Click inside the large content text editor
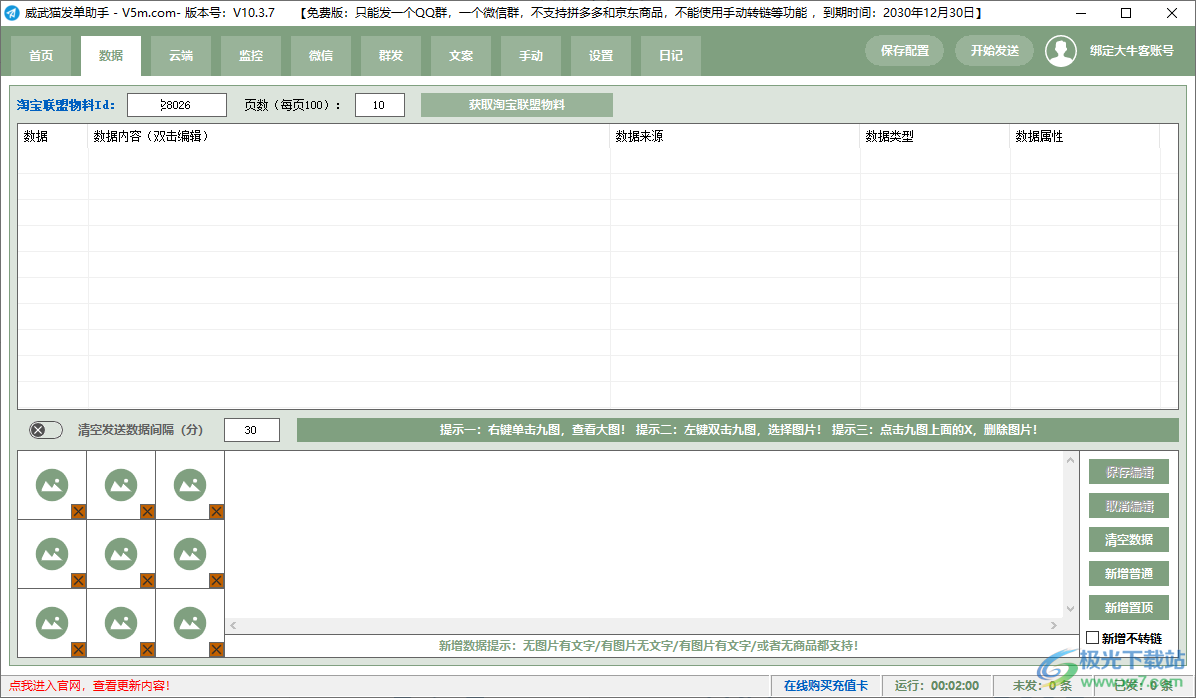Image resolution: width=1196 pixels, height=698 pixels. point(644,534)
